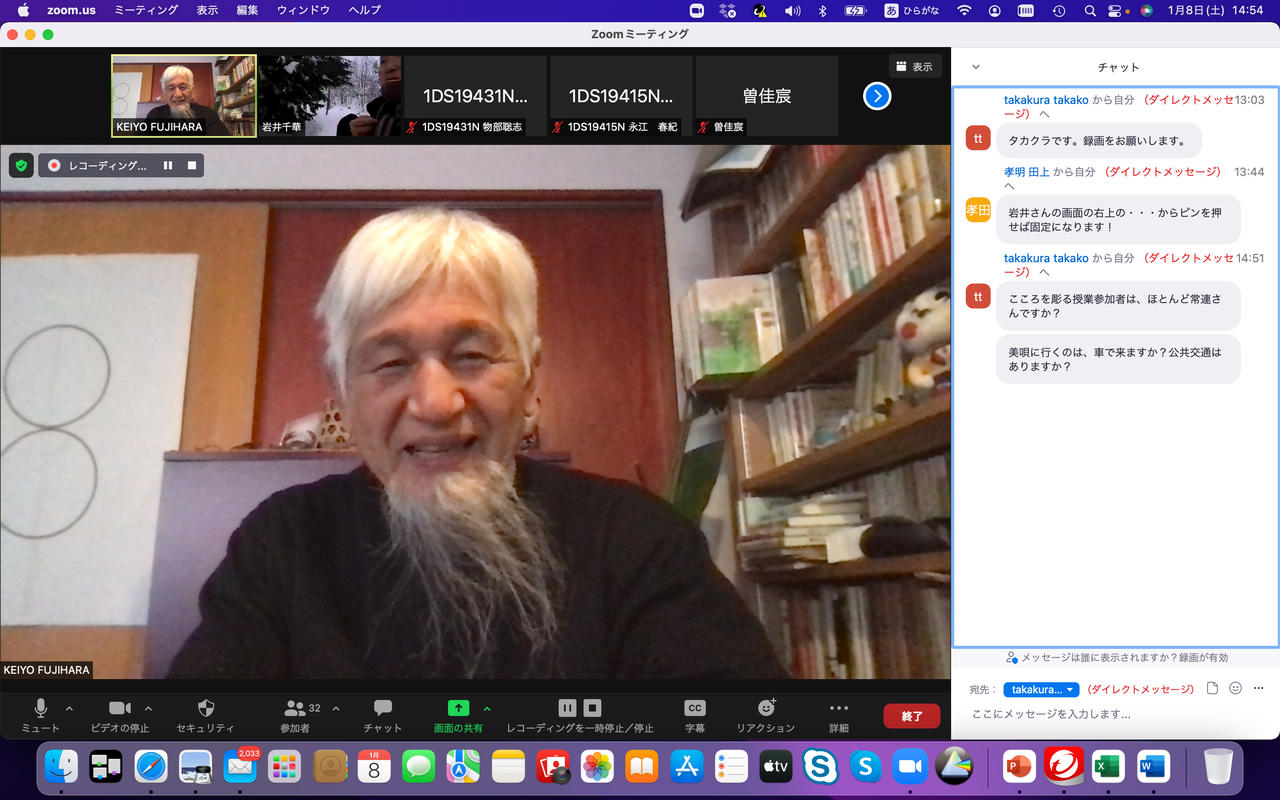Open 字幕 closed captions
The height and width of the screenshot is (800, 1280).
(x=695, y=715)
